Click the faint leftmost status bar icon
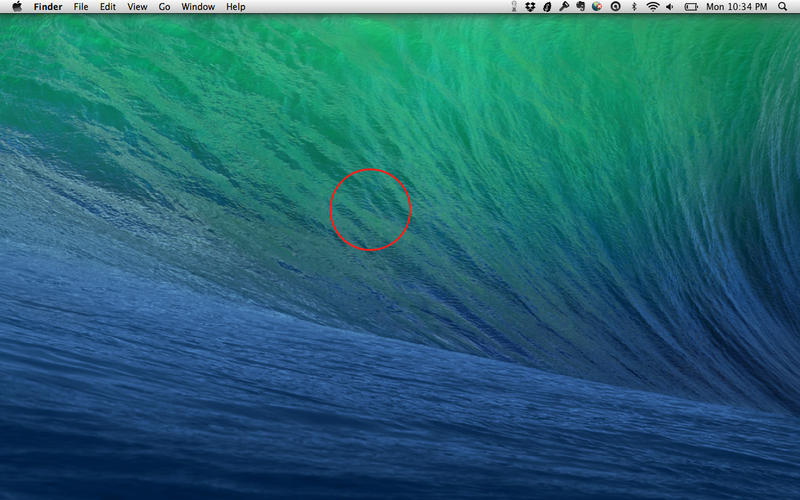Viewport: 800px width, 500px height. coord(514,7)
